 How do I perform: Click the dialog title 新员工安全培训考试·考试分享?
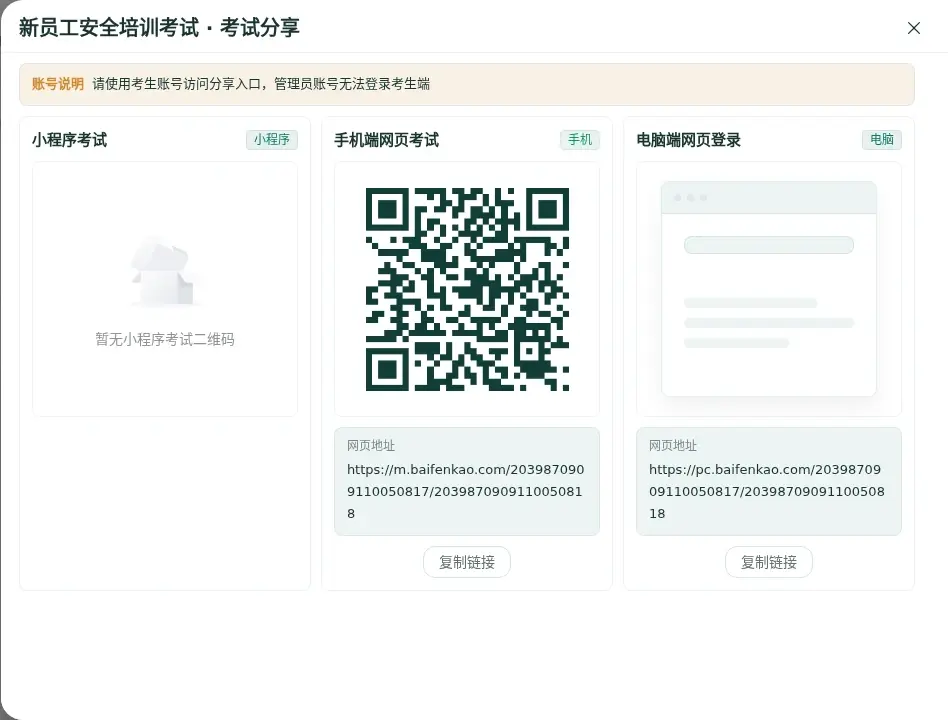pyautogui.click(x=159, y=28)
